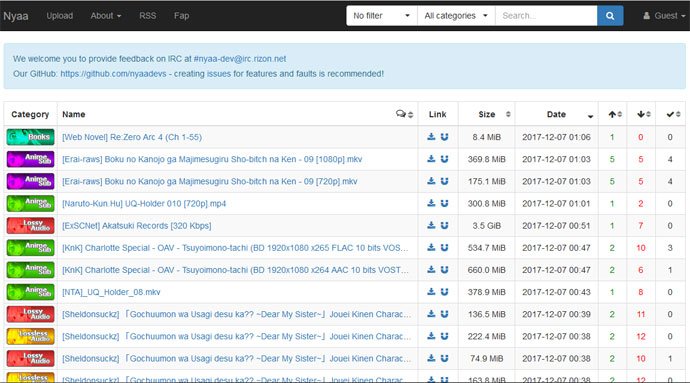Sort table by Date column
The height and width of the screenshot is (383, 690).
(x=557, y=114)
